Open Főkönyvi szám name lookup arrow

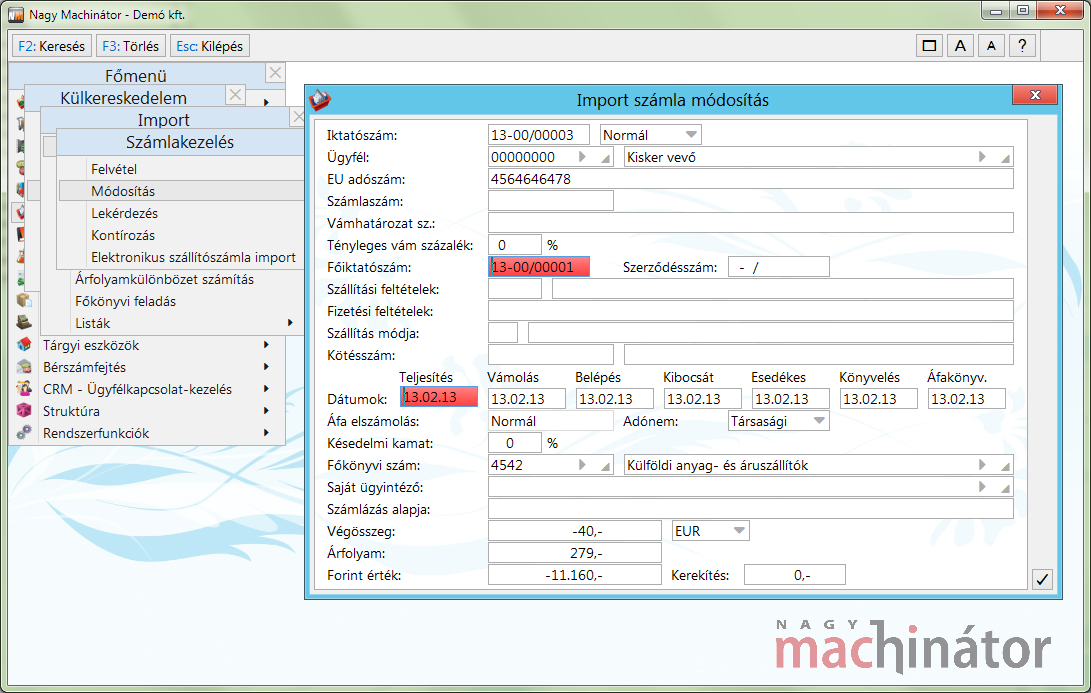coord(982,465)
